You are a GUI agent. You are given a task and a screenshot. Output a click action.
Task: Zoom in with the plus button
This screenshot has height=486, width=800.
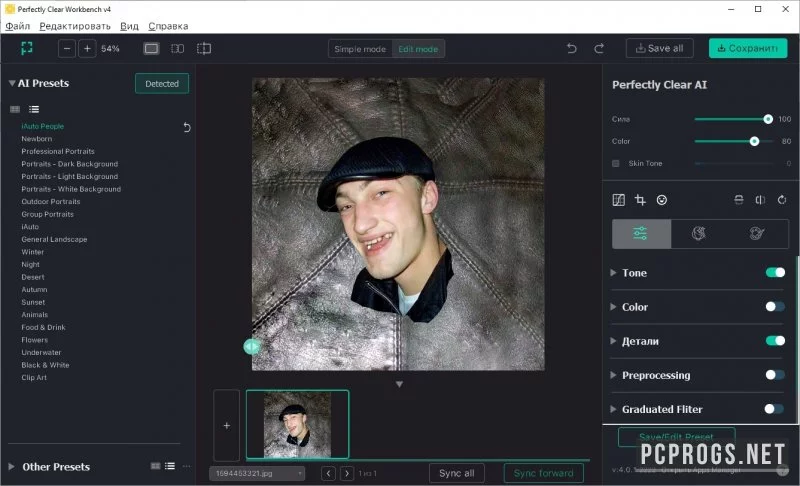[x=87, y=48]
